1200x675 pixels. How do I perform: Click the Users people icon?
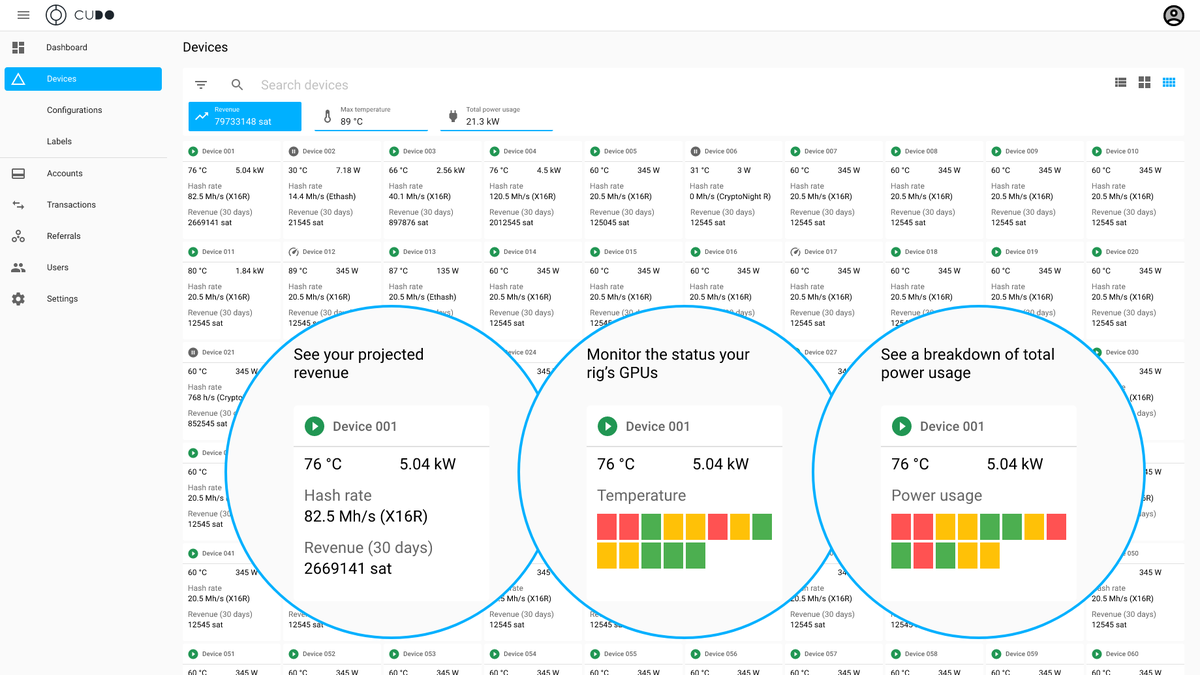[18, 267]
